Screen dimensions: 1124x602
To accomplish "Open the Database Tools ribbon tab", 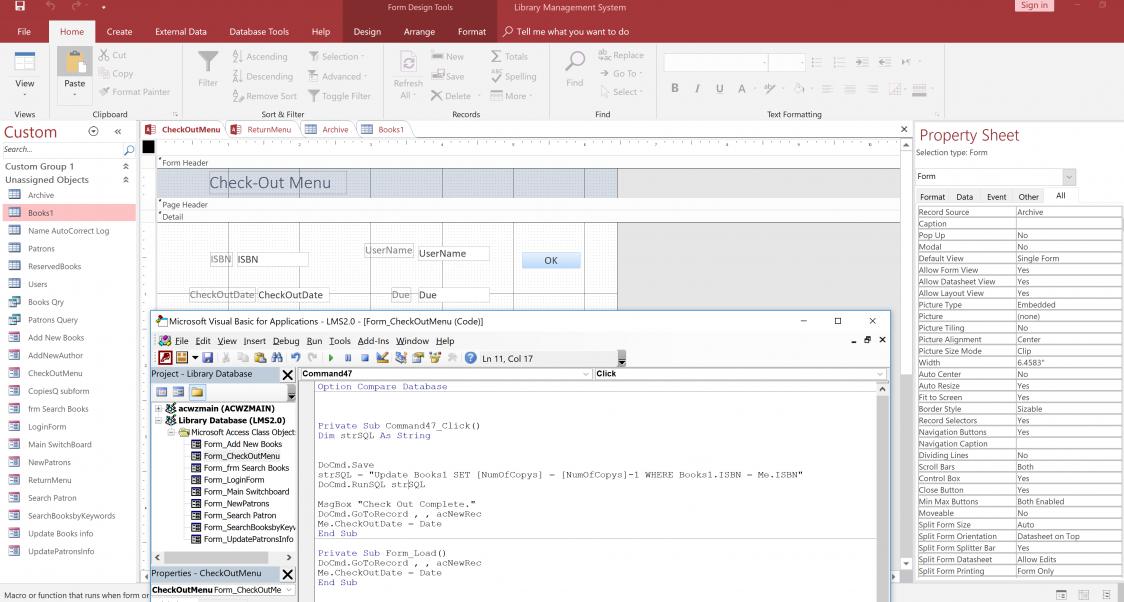I will pos(259,32).
